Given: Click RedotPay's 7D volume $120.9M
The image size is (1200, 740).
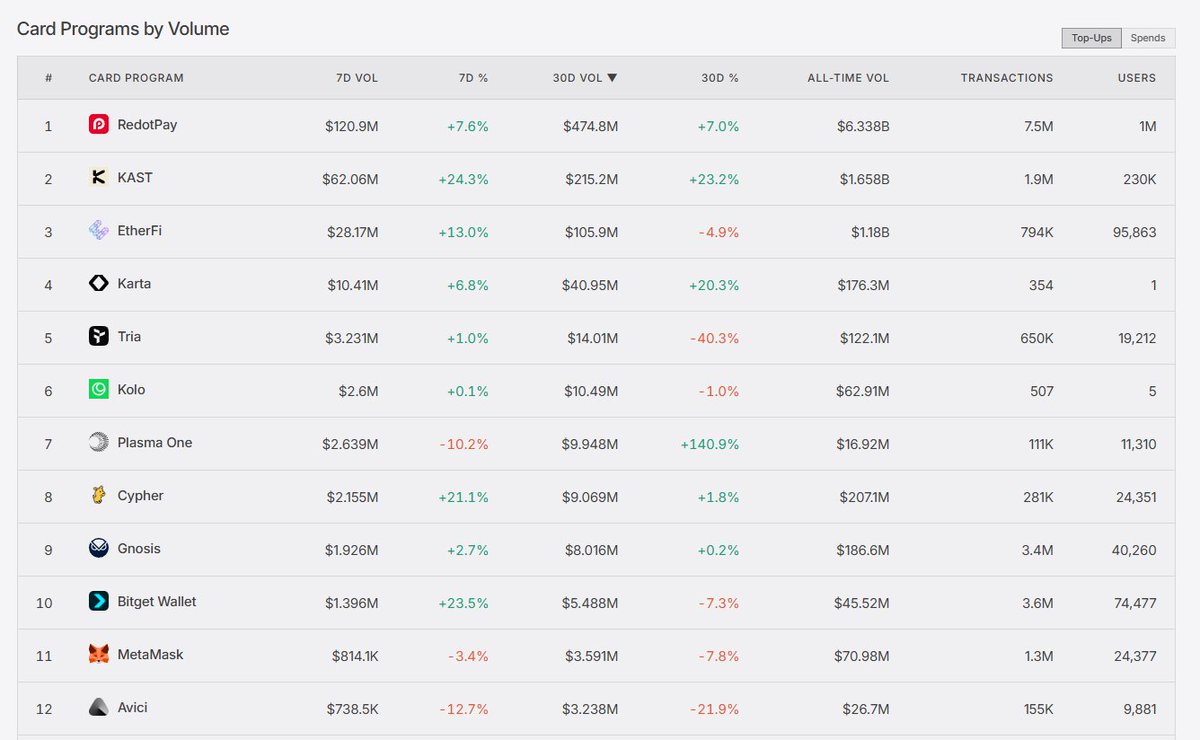Looking at the screenshot, I should pyautogui.click(x=352, y=126).
